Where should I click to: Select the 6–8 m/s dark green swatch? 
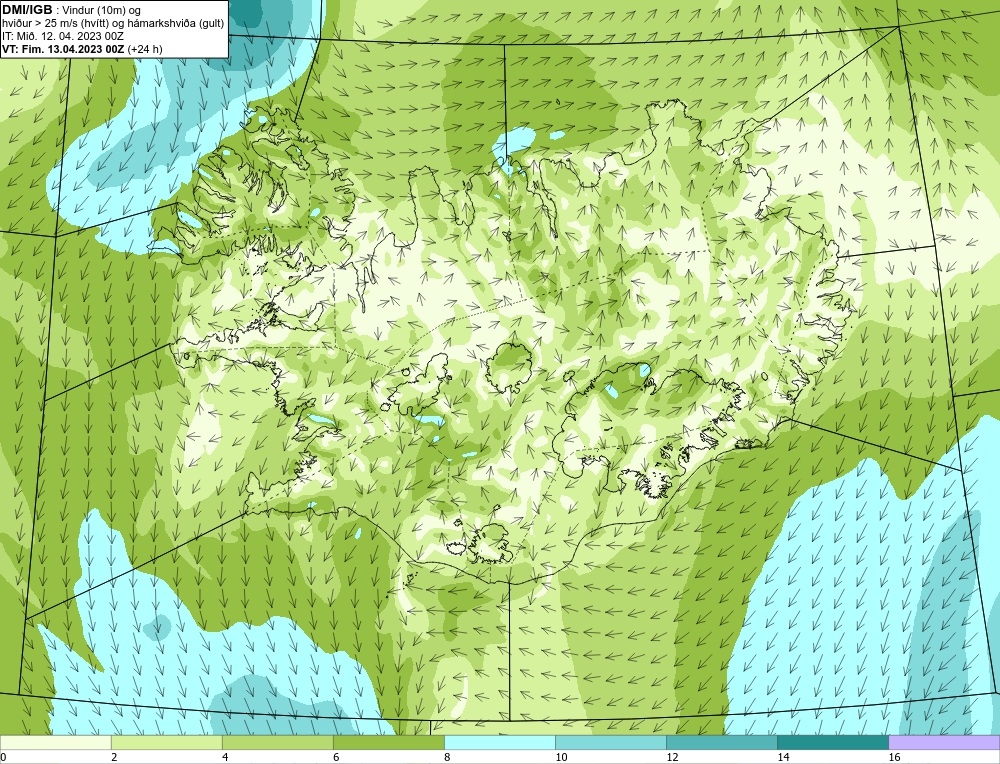click(x=388, y=742)
